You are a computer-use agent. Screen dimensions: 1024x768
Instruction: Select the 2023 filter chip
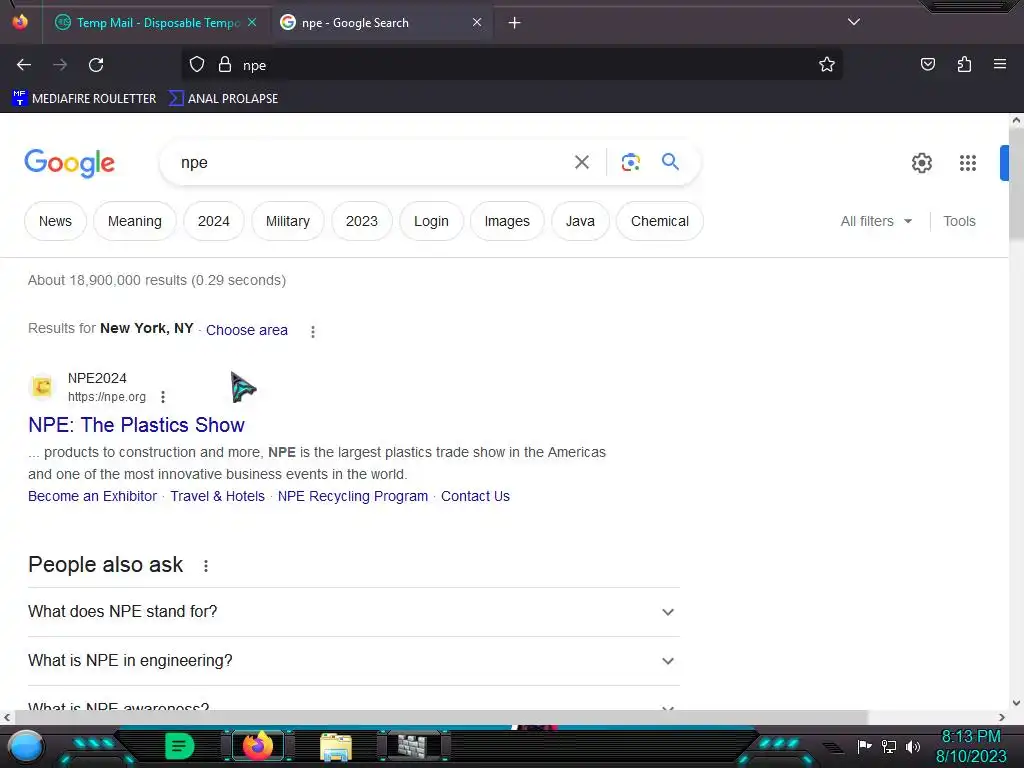point(362,221)
